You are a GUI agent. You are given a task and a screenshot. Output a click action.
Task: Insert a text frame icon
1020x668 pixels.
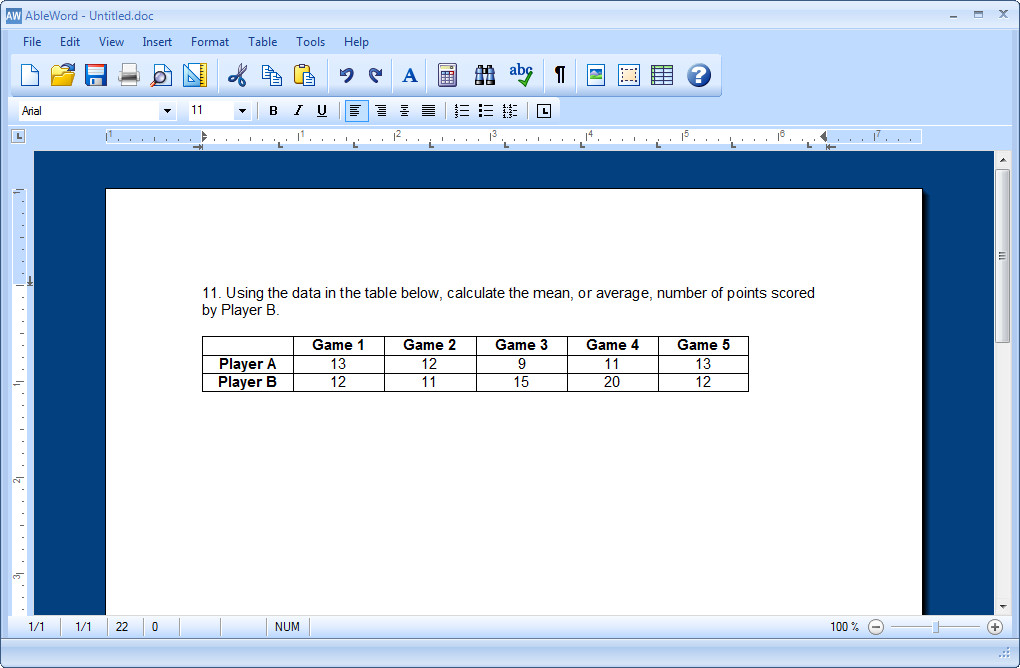coord(628,75)
